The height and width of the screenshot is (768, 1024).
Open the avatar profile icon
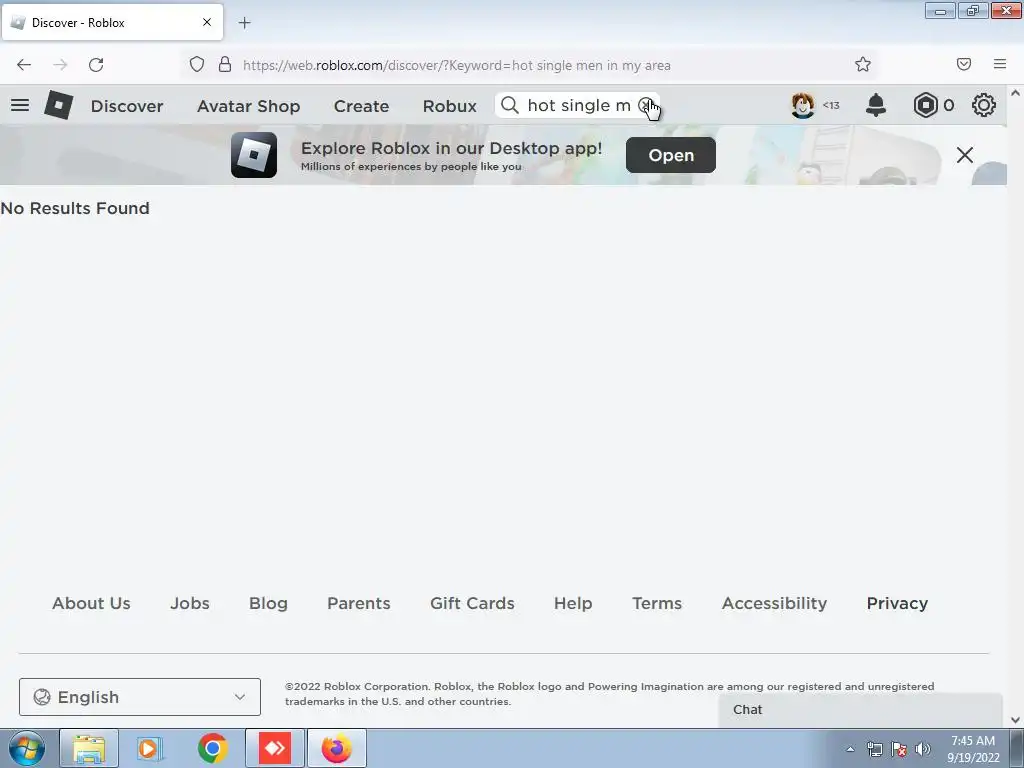point(803,105)
